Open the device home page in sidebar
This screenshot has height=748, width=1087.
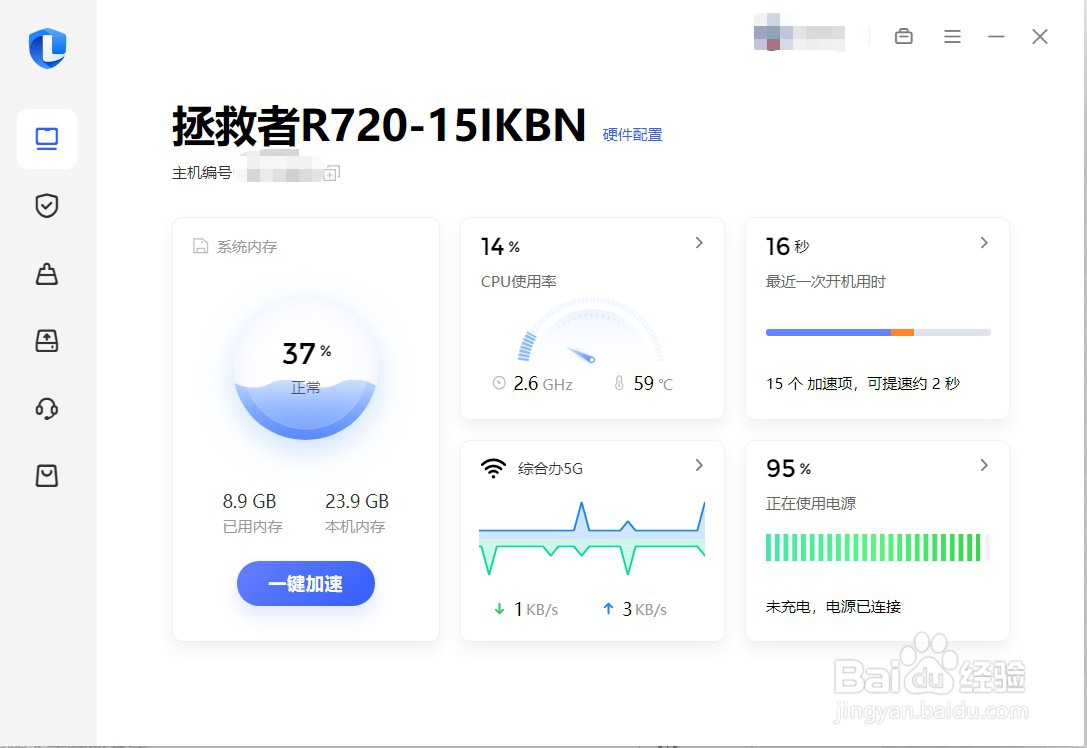tap(46, 138)
